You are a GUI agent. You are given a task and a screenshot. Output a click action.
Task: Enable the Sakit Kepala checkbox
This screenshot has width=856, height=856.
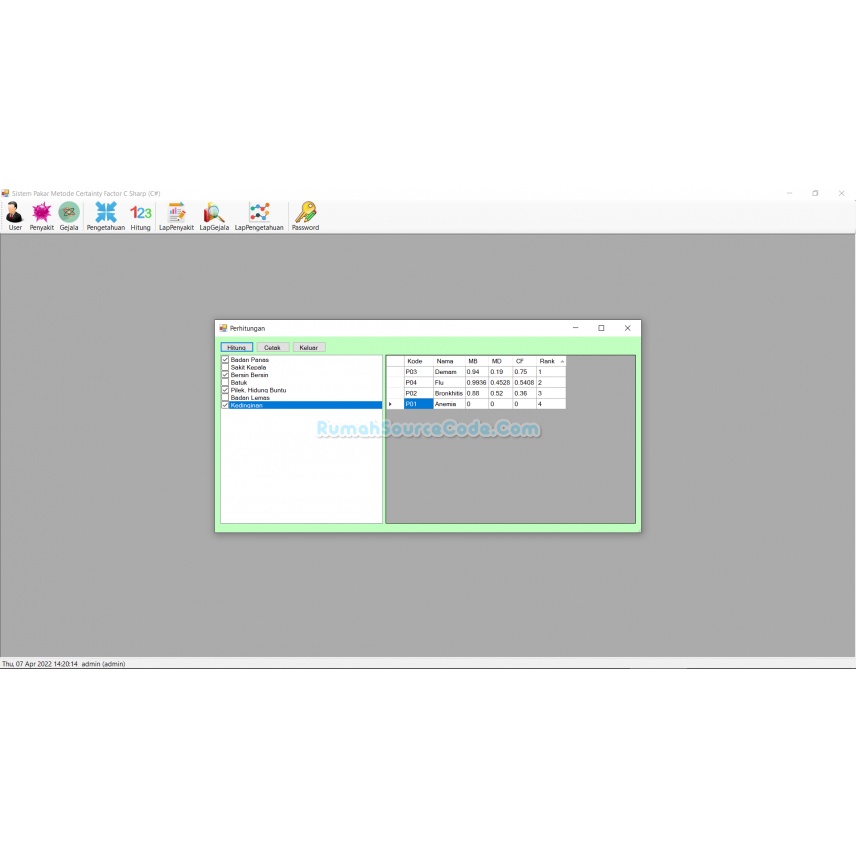[x=224, y=367]
